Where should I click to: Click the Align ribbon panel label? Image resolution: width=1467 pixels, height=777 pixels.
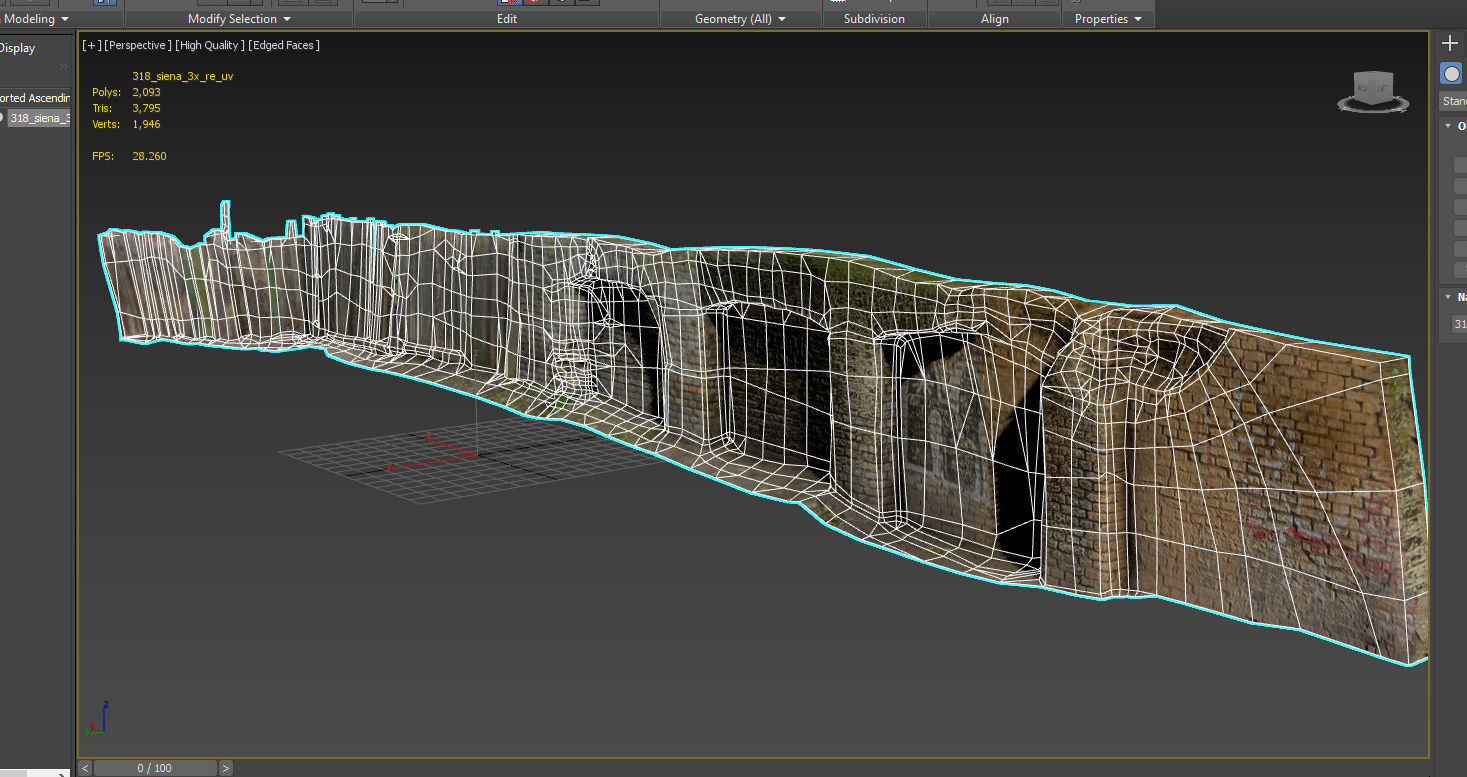pos(994,19)
